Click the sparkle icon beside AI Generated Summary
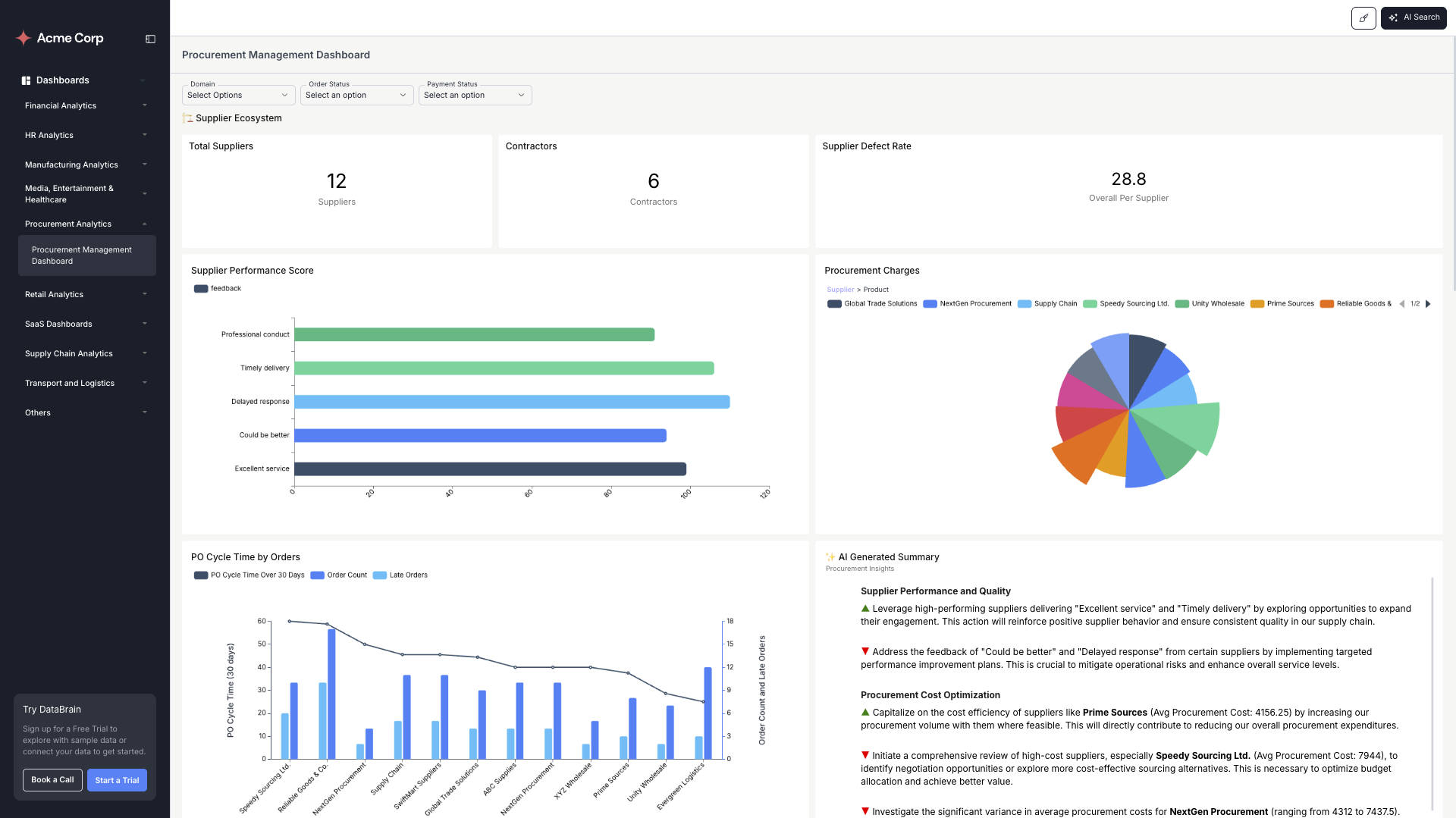Viewport: 1456px width, 818px height. 830,557
